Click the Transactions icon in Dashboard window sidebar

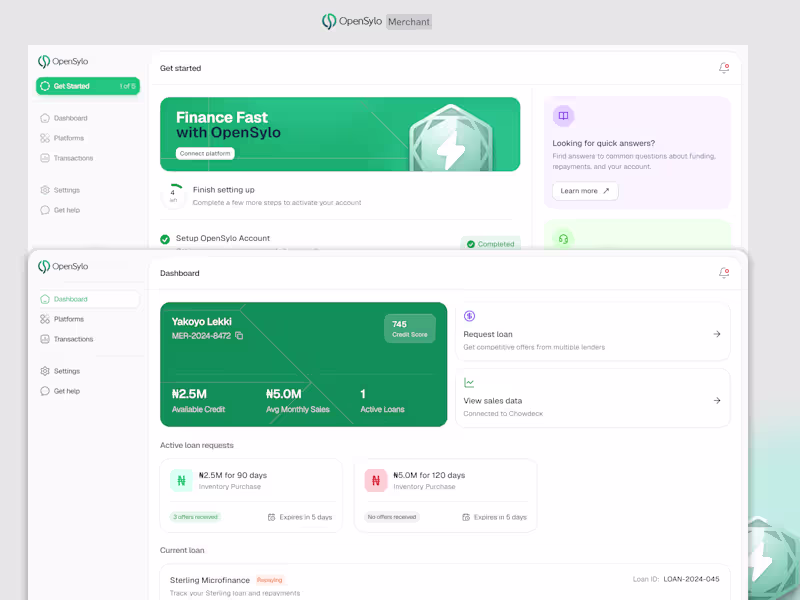[45, 339]
